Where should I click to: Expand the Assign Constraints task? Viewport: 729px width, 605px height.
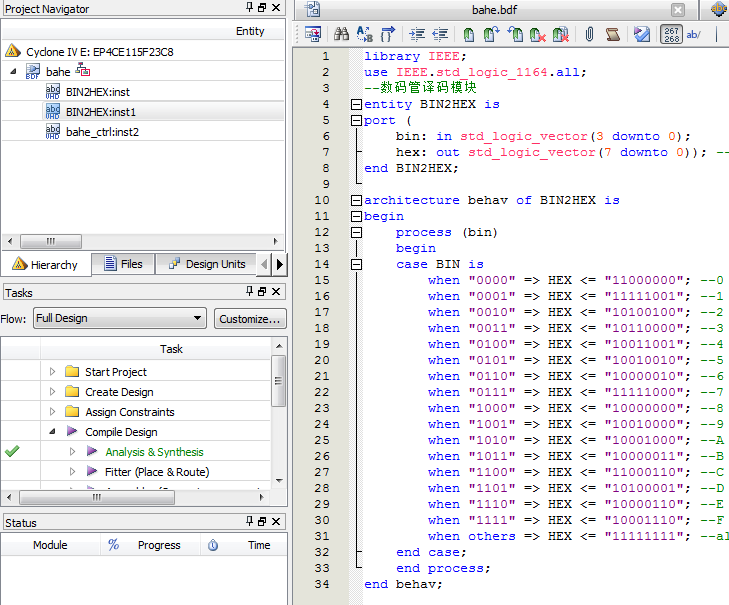53,412
